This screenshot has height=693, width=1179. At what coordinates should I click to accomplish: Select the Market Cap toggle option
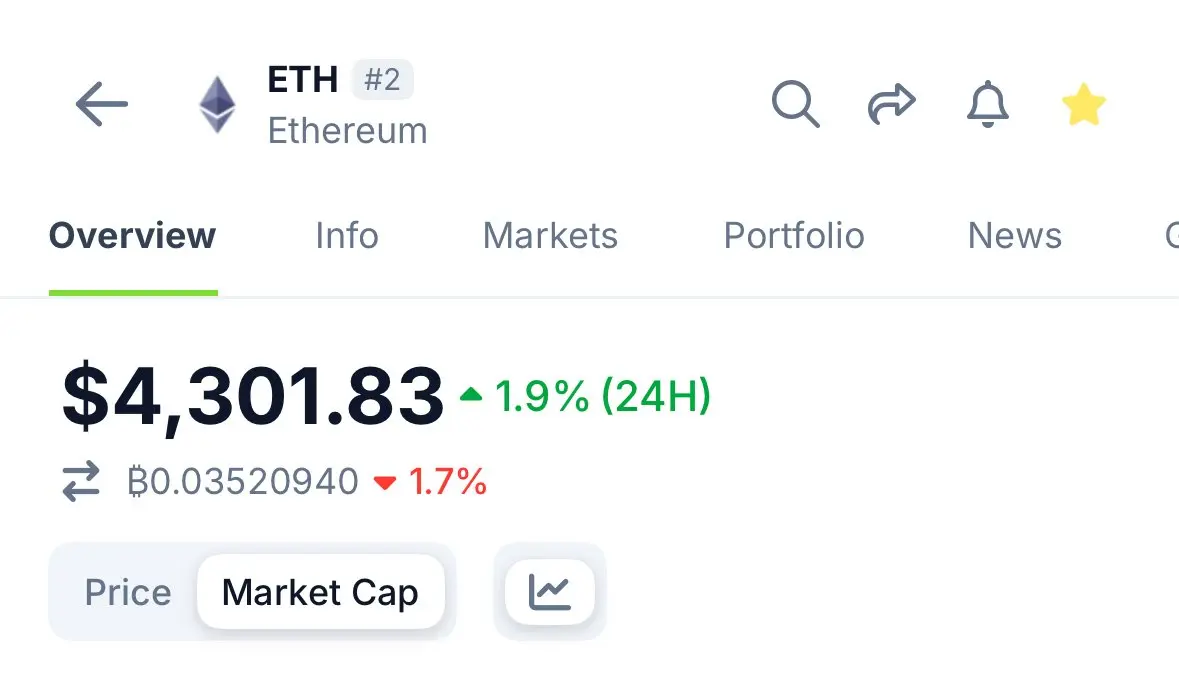(x=320, y=592)
